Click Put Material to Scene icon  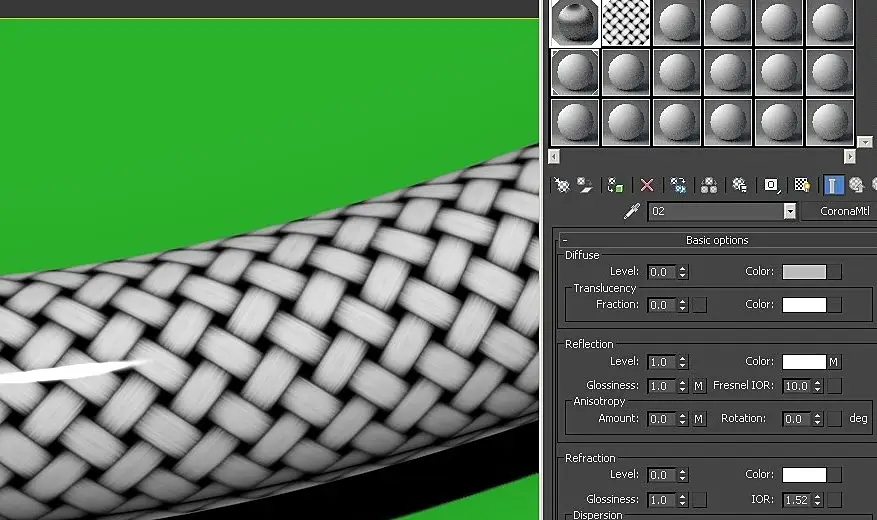coord(585,185)
